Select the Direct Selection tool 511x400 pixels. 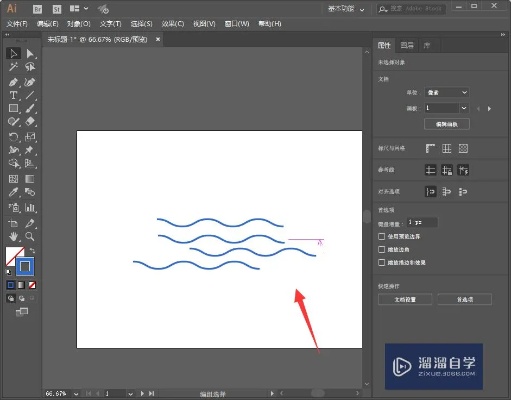(30, 54)
